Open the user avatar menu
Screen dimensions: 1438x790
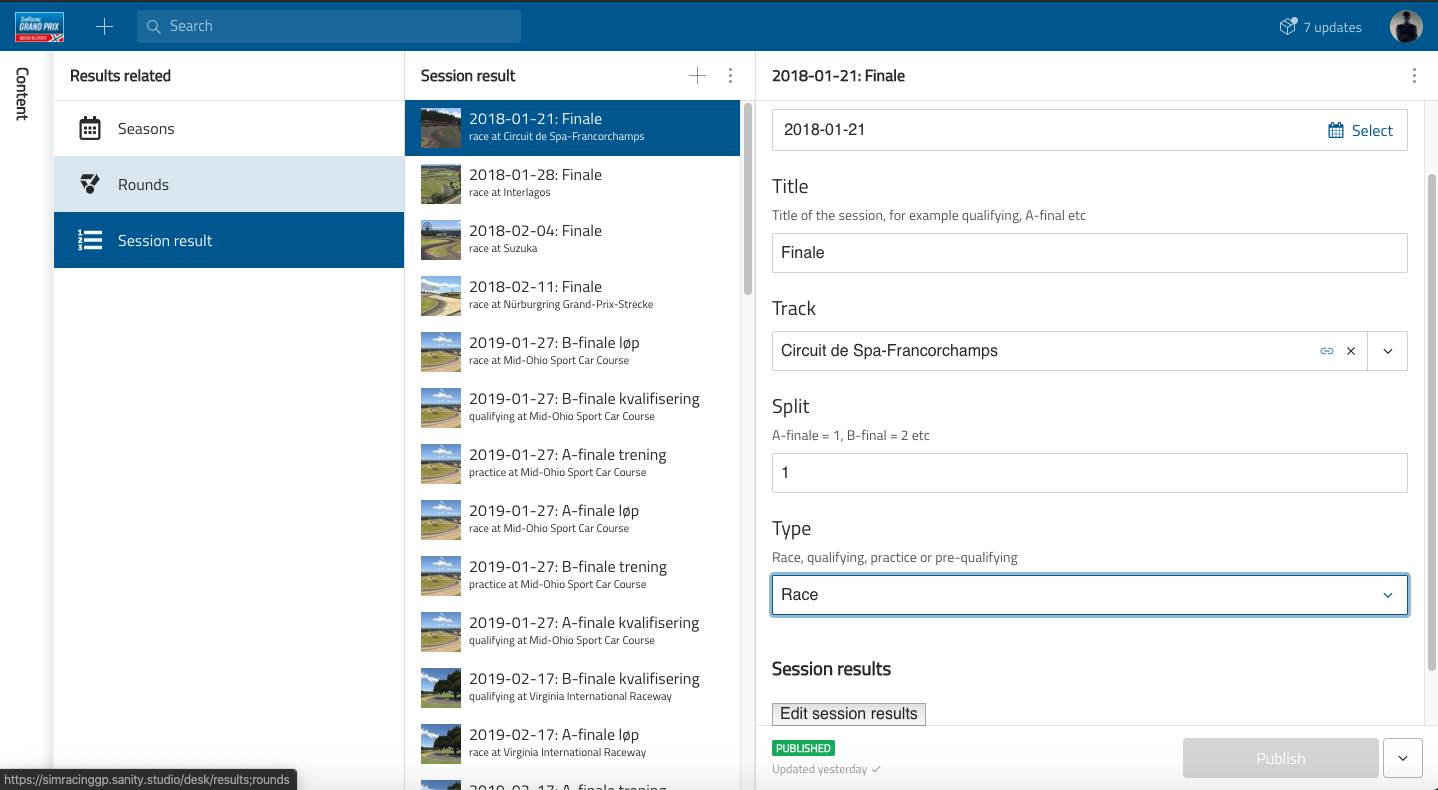click(x=1406, y=27)
